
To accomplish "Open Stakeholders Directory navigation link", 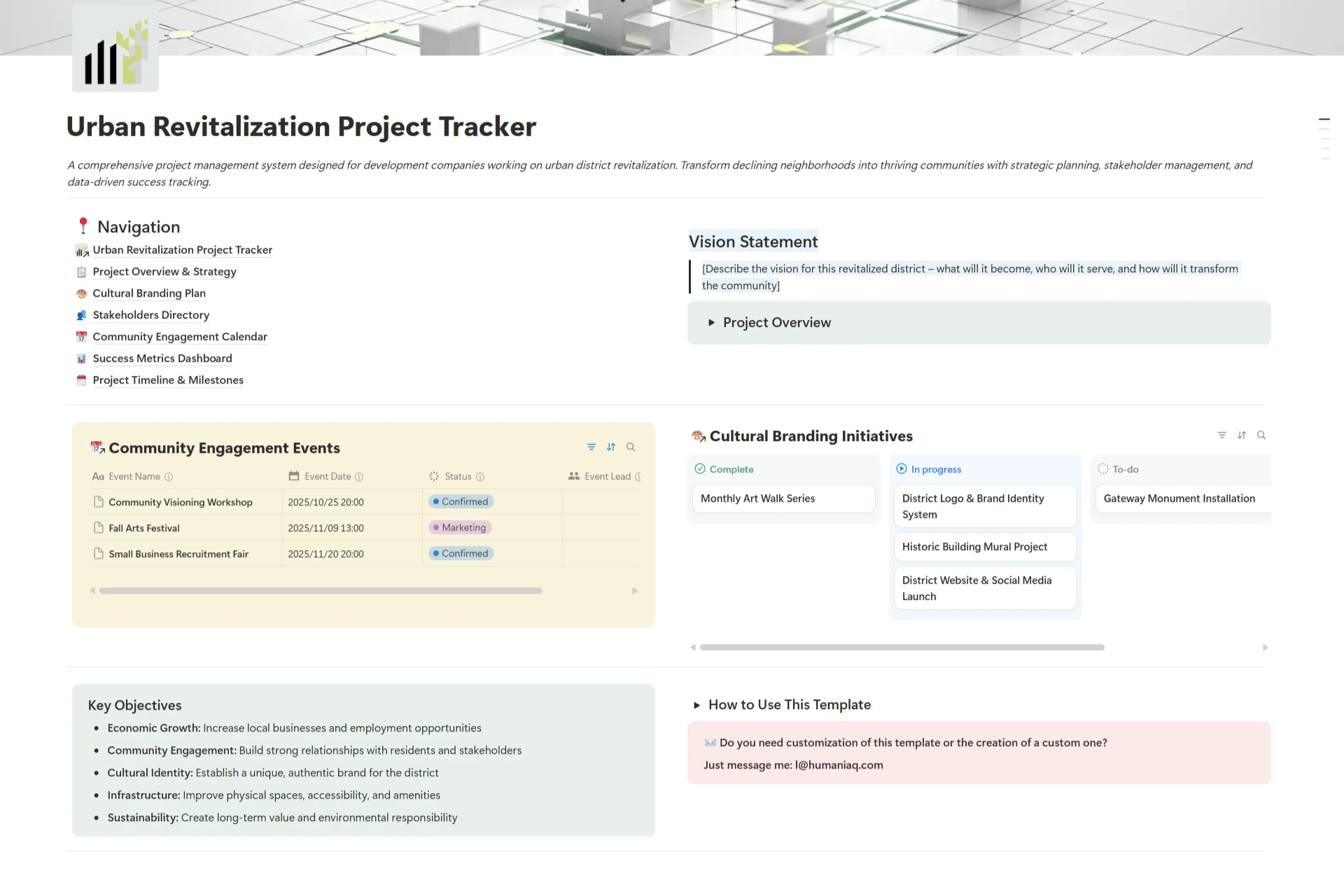I will click(150, 315).
